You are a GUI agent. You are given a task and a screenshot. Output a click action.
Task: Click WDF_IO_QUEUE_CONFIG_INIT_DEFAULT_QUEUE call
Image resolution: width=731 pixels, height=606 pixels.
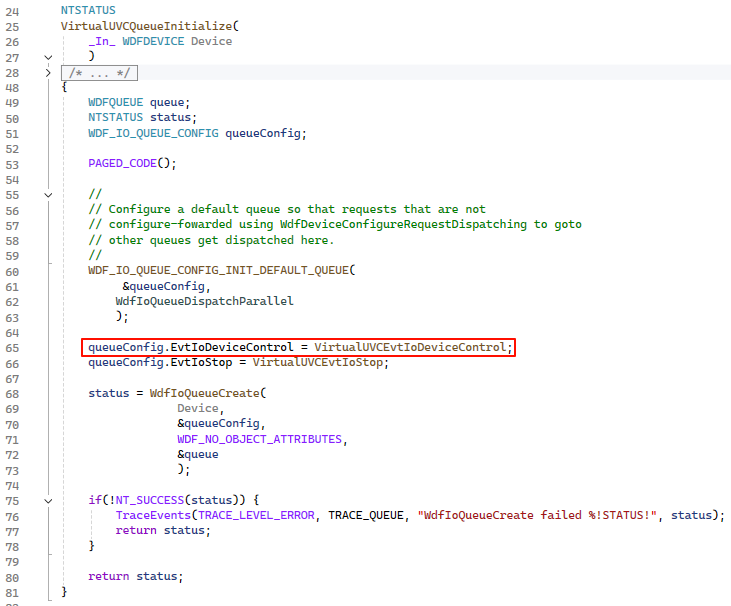coord(219,270)
